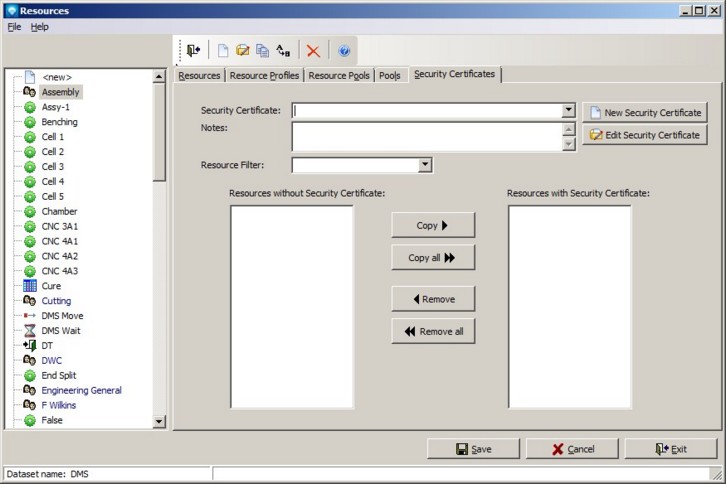The image size is (726, 484).
Task: Open the File menu
Action: point(14,27)
